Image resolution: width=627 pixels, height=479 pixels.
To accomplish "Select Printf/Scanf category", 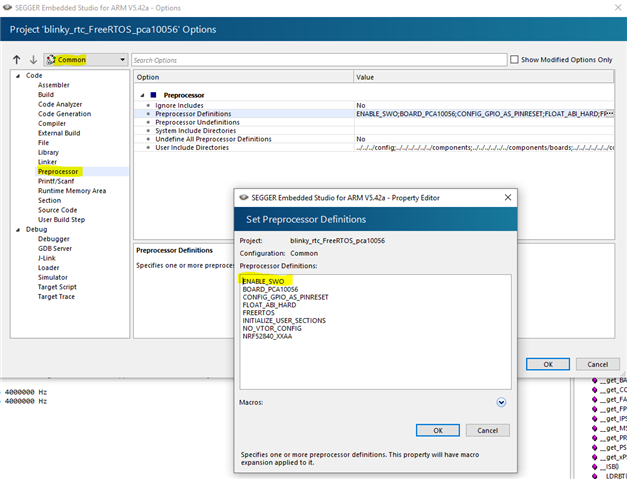I will coord(56,181).
